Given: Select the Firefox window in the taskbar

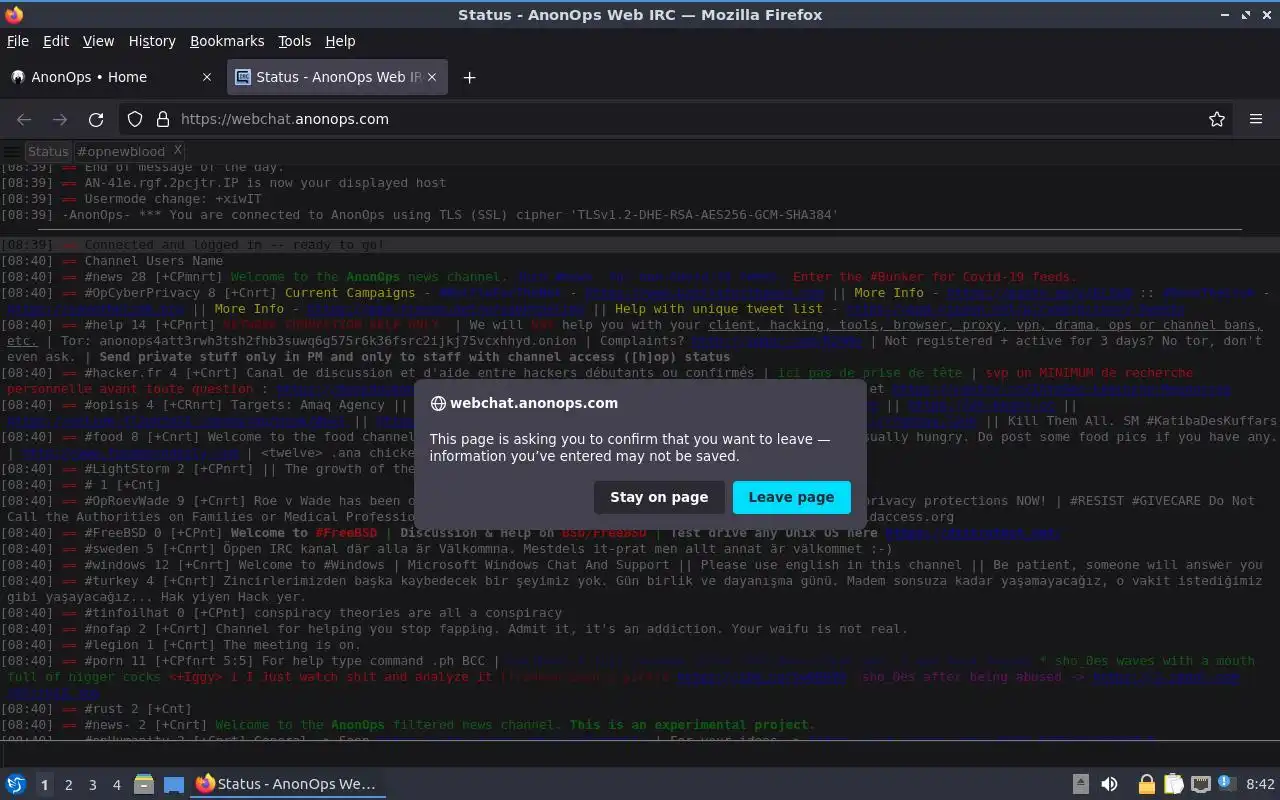Looking at the screenshot, I should click(289, 784).
